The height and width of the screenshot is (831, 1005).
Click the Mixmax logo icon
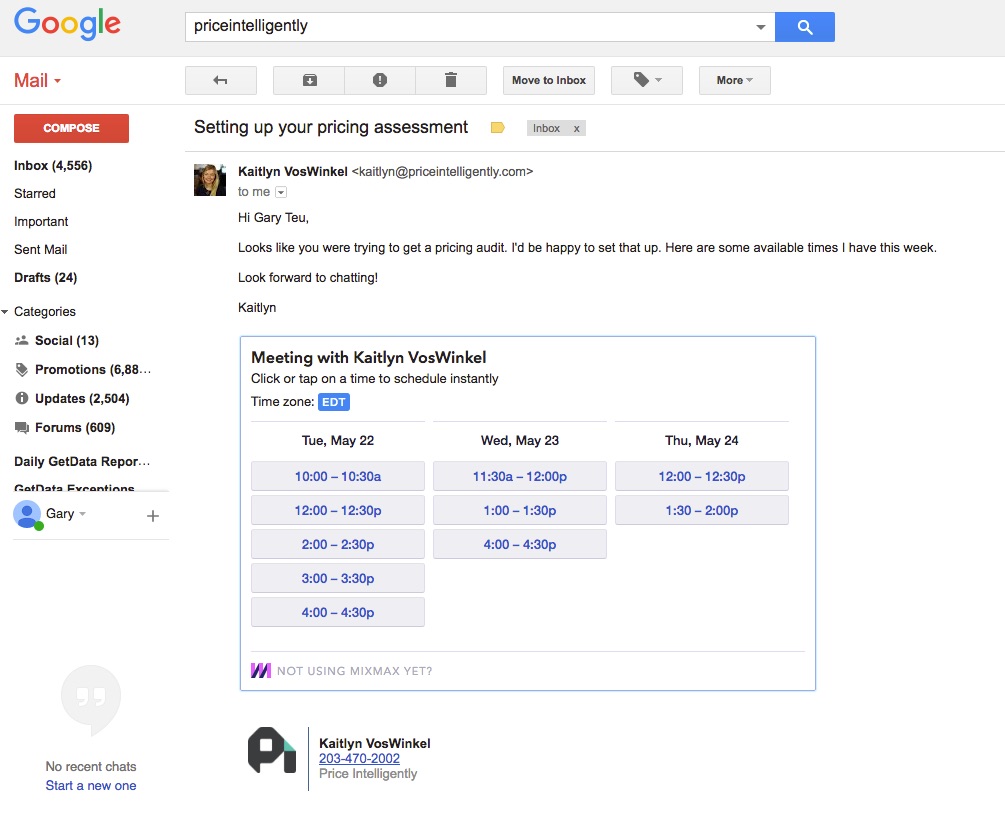(x=261, y=671)
